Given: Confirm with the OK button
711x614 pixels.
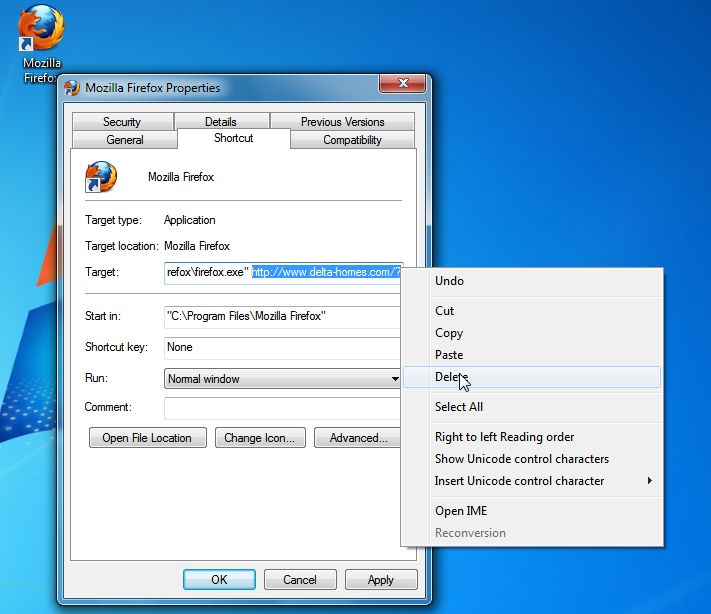Looking at the screenshot, I should 219,580.
